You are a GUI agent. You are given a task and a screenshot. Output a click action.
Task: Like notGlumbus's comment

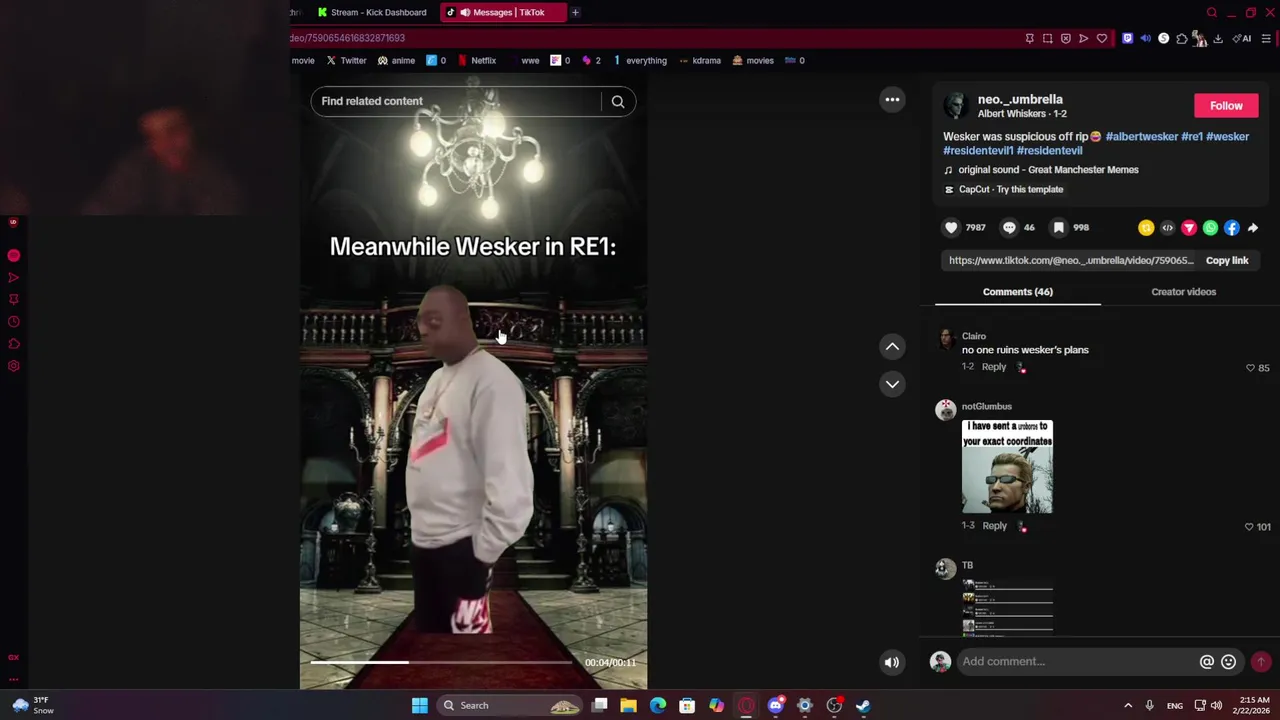[x=1249, y=527]
